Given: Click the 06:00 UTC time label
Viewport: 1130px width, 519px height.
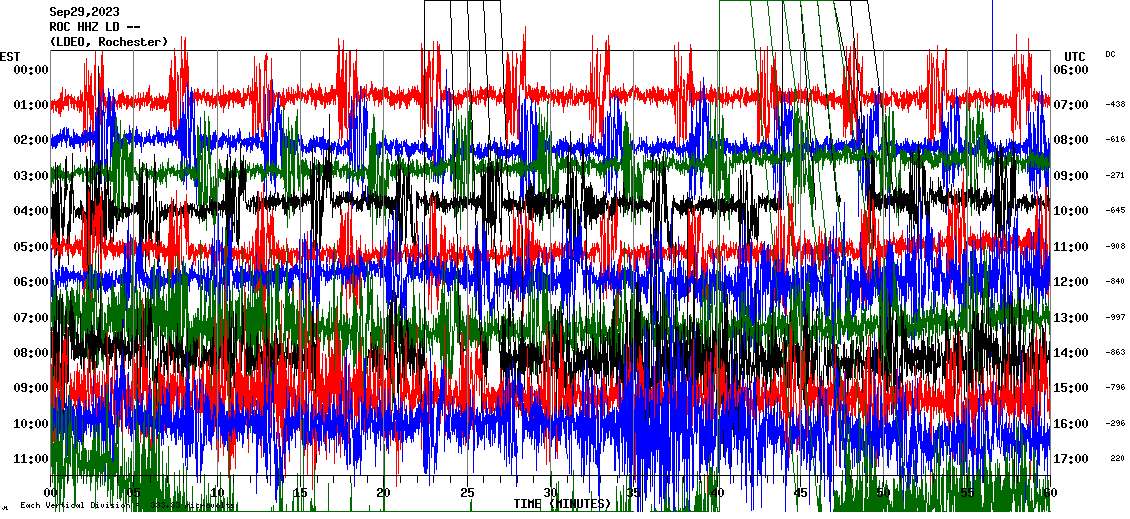Looking at the screenshot, I should tap(1071, 69).
